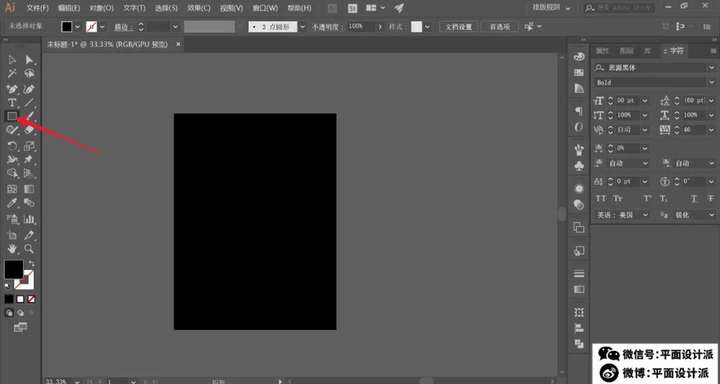Select the Zoom magnifier tool
This screenshot has height=384, width=720.
[29, 249]
